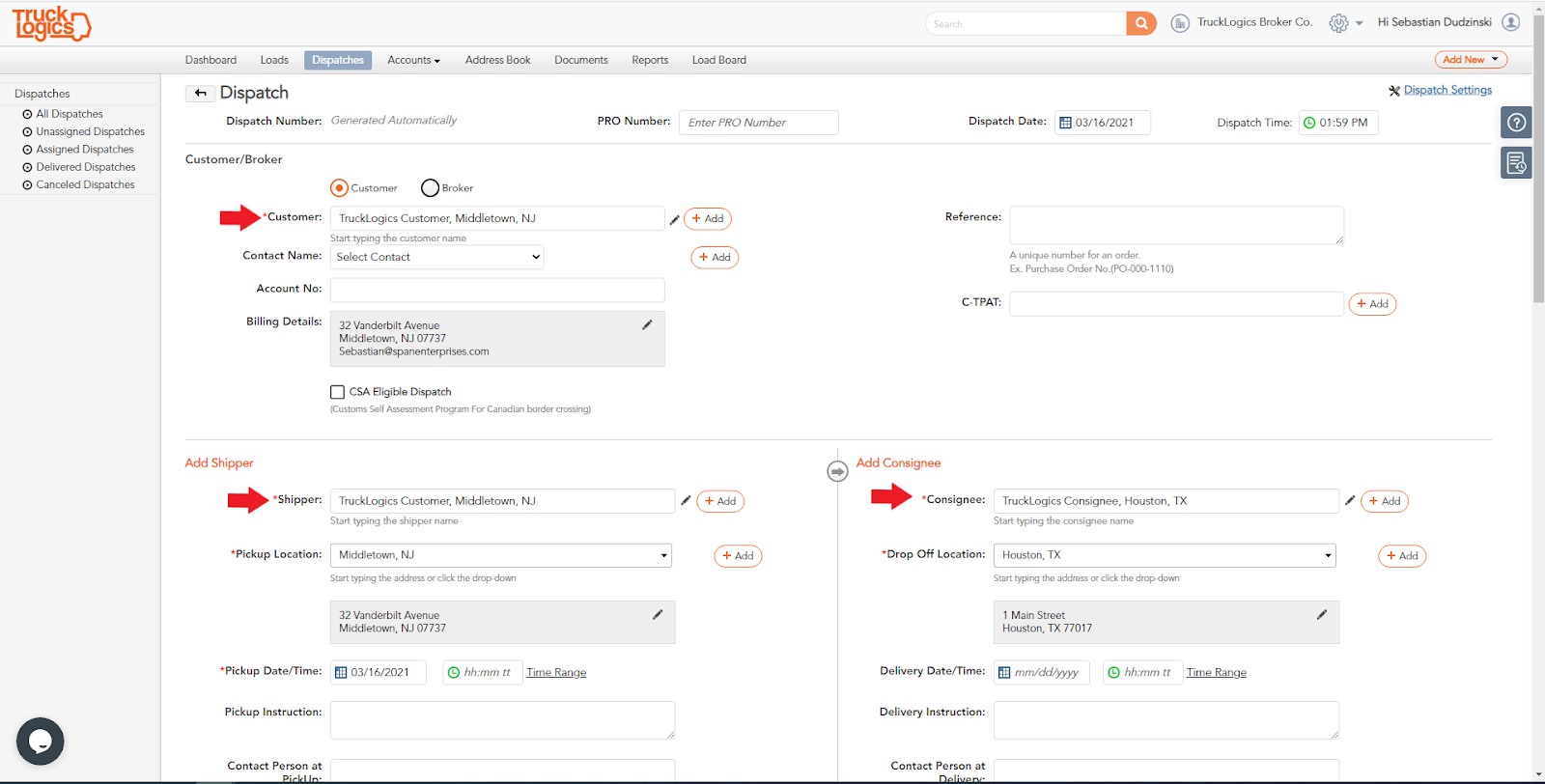Expand the Drop Off Location dropdown
This screenshot has width=1545, height=784.
1165,555
